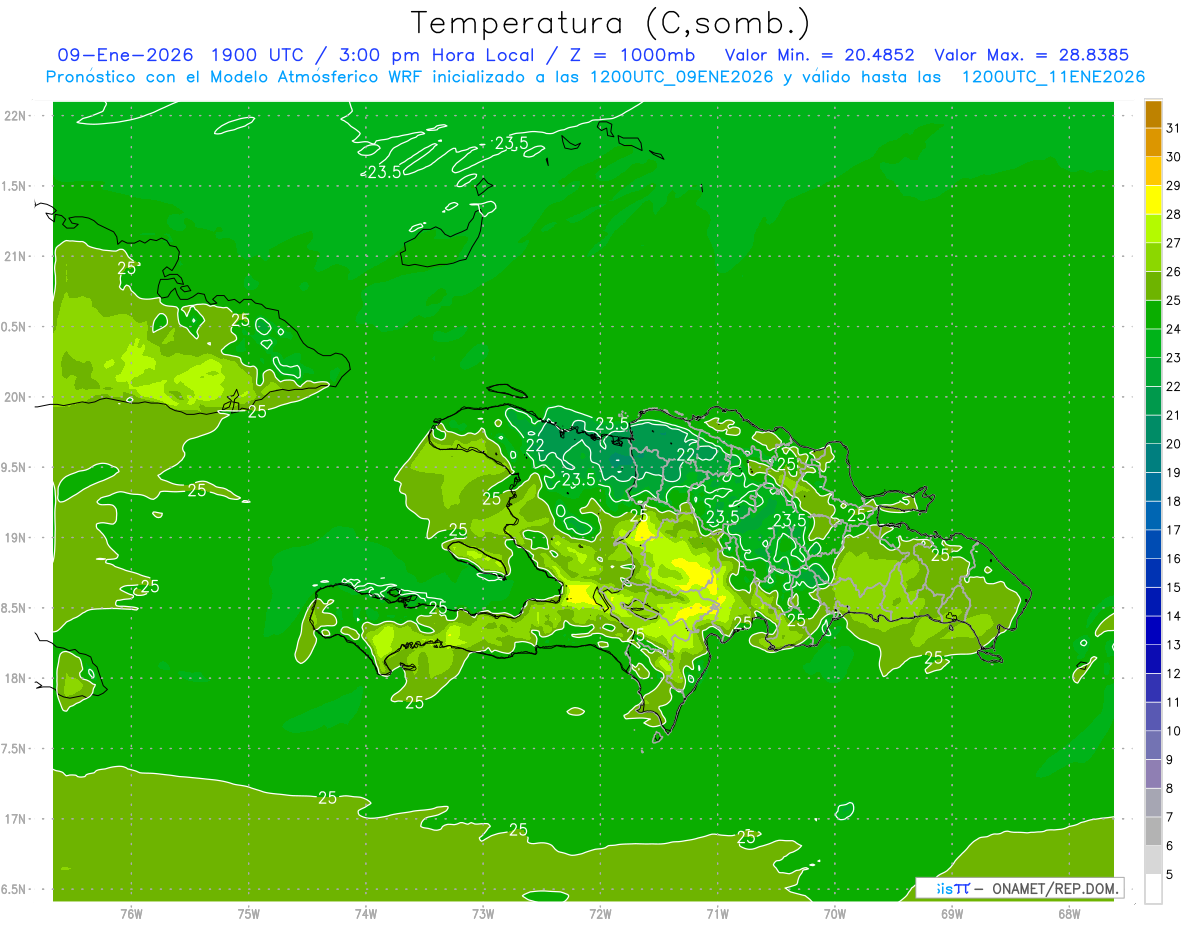Click the colorbar label '10'
The image size is (1200, 927).
coord(1174,731)
